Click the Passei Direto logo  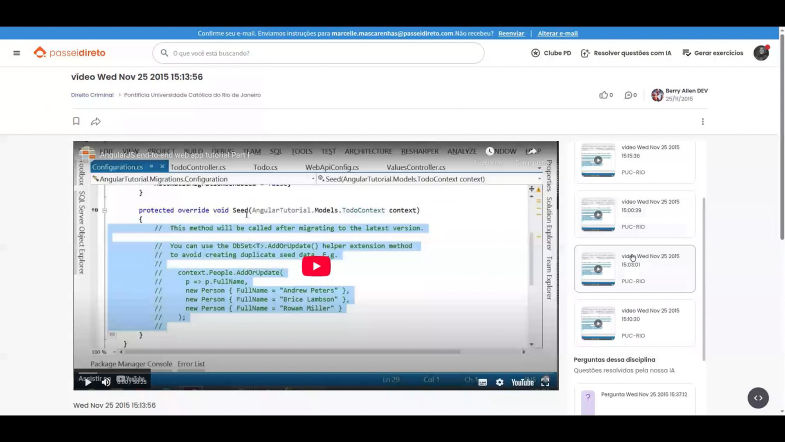tap(69, 53)
